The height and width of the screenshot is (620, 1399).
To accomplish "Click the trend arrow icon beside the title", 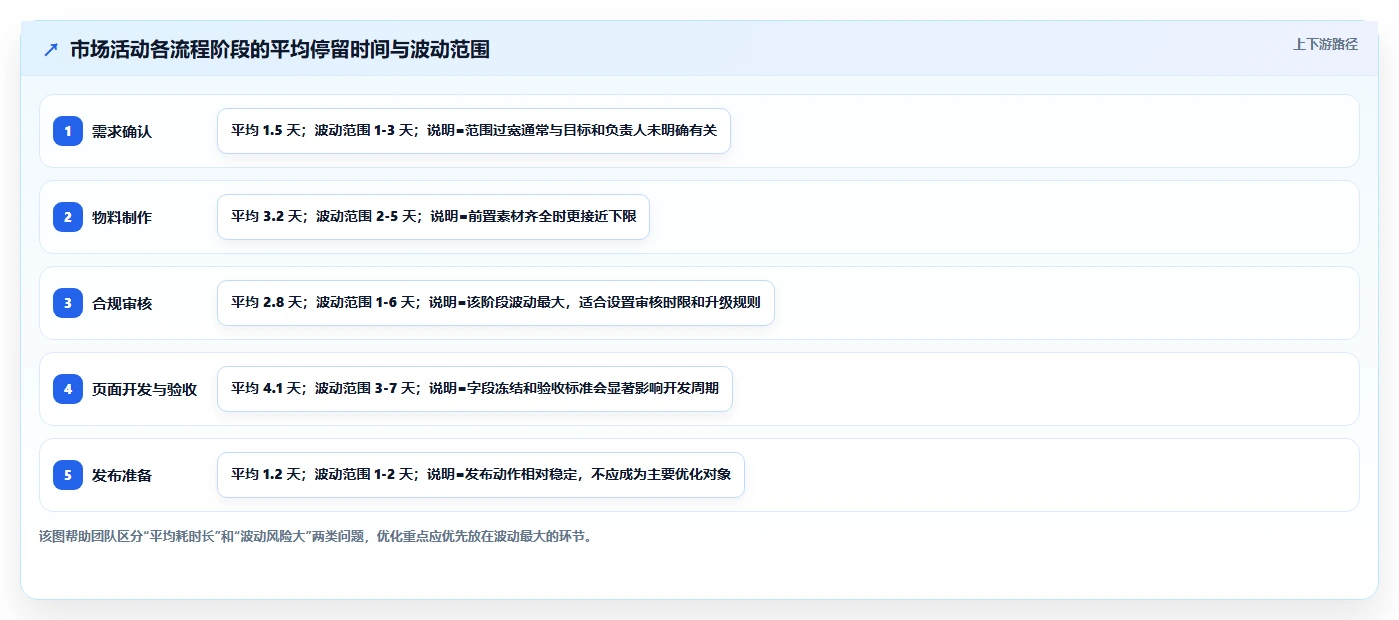I will 51,49.
